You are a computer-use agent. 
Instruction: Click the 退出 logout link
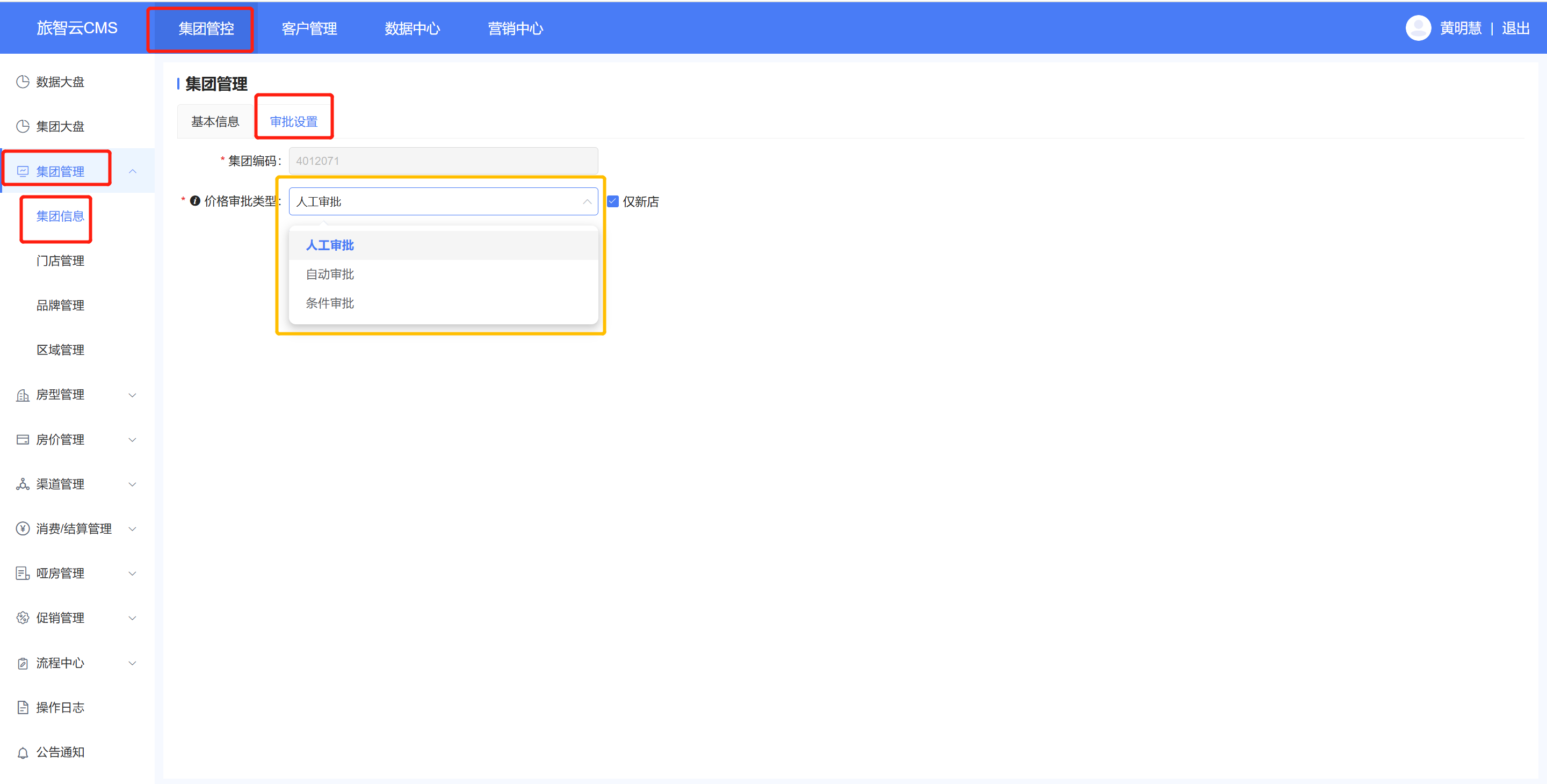(x=1515, y=28)
